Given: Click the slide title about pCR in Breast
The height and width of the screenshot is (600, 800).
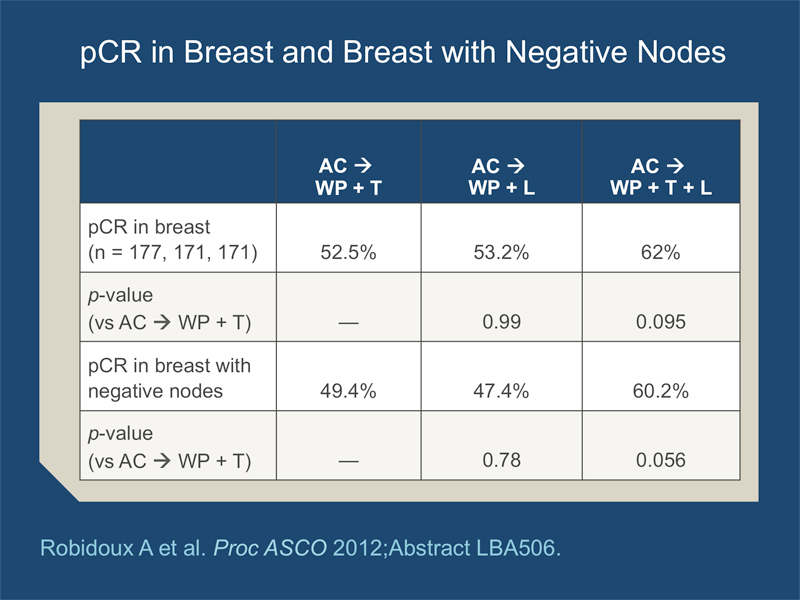Looking at the screenshot, I should [x=400, y=53].
